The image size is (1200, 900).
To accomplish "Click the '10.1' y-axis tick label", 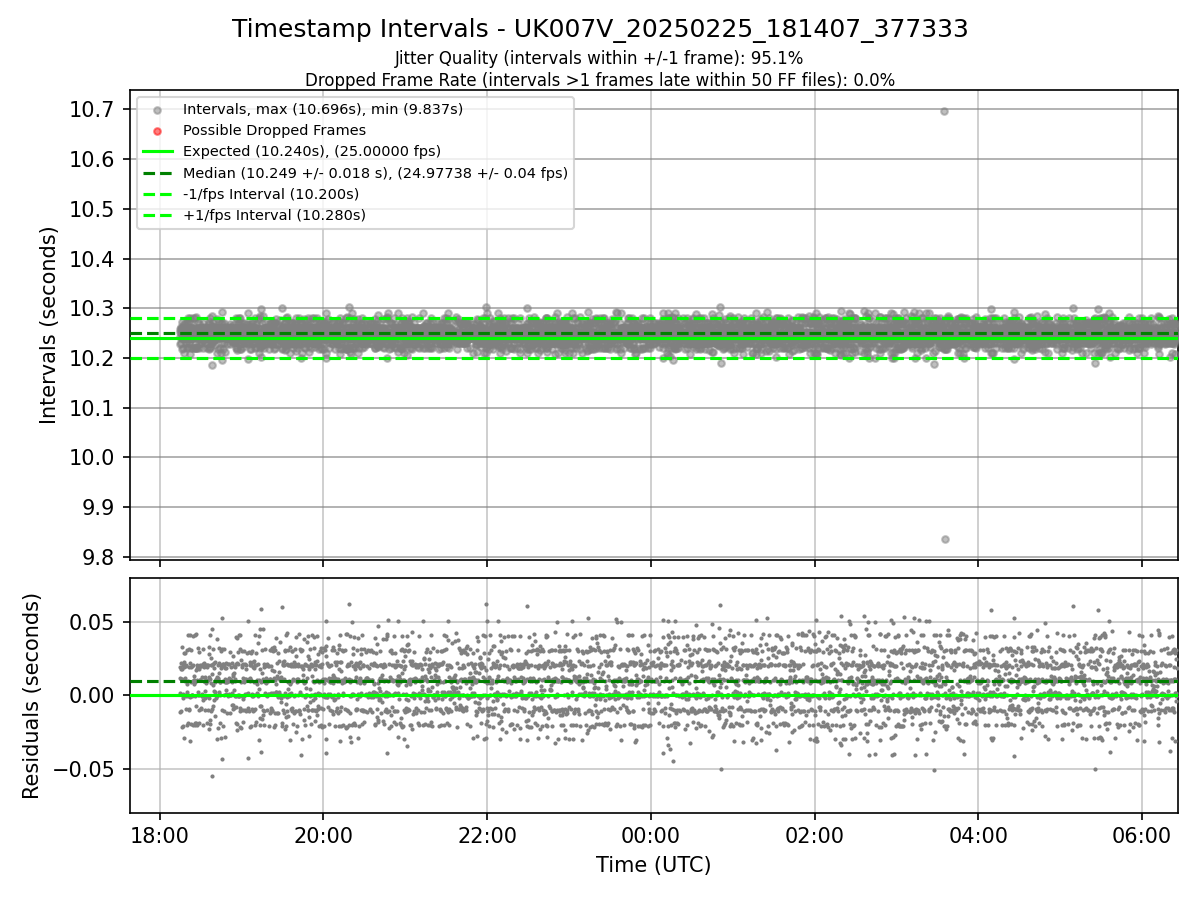I will (93, 408).
